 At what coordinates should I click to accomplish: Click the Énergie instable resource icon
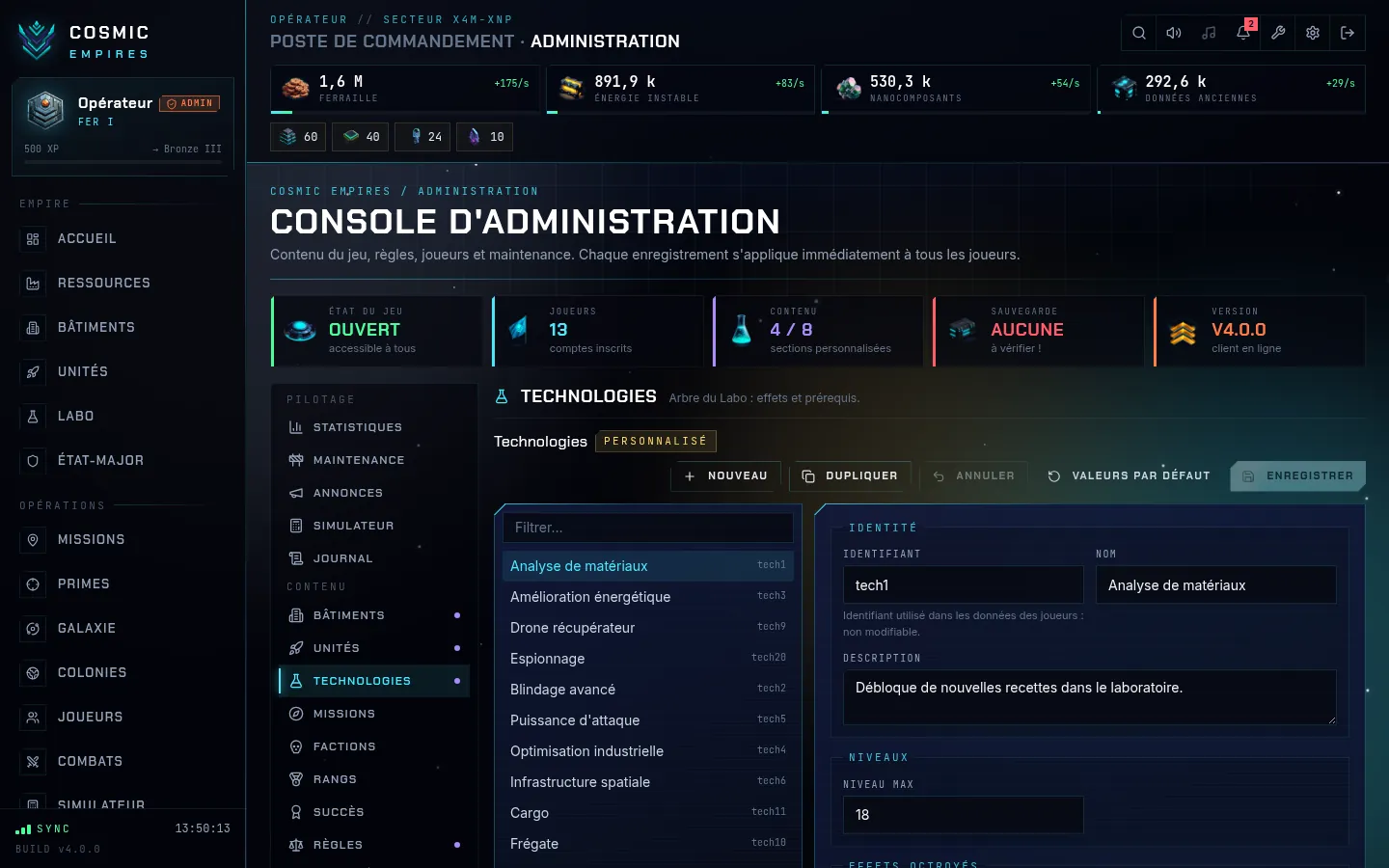[571, 89]
